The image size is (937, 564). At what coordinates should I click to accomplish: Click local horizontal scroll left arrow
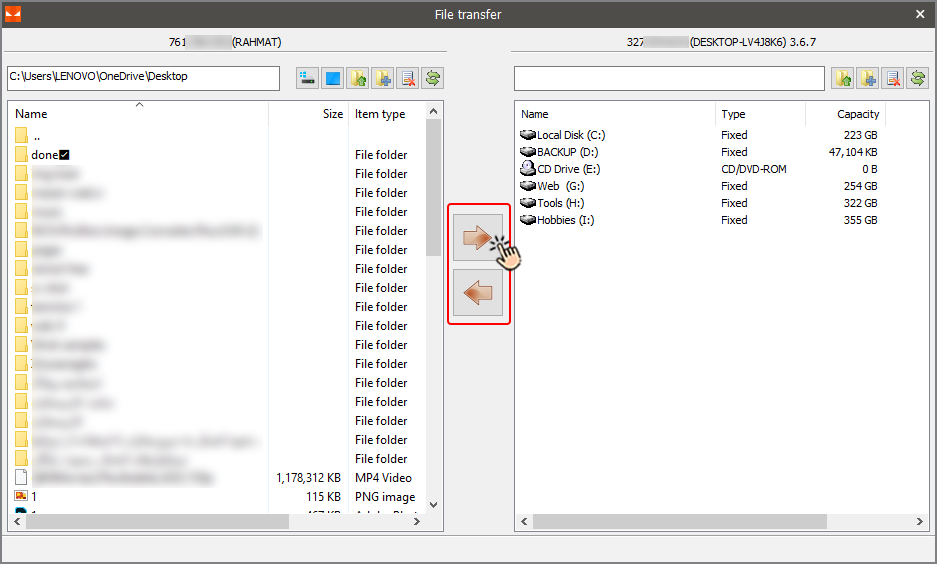(x=17, y=522)
